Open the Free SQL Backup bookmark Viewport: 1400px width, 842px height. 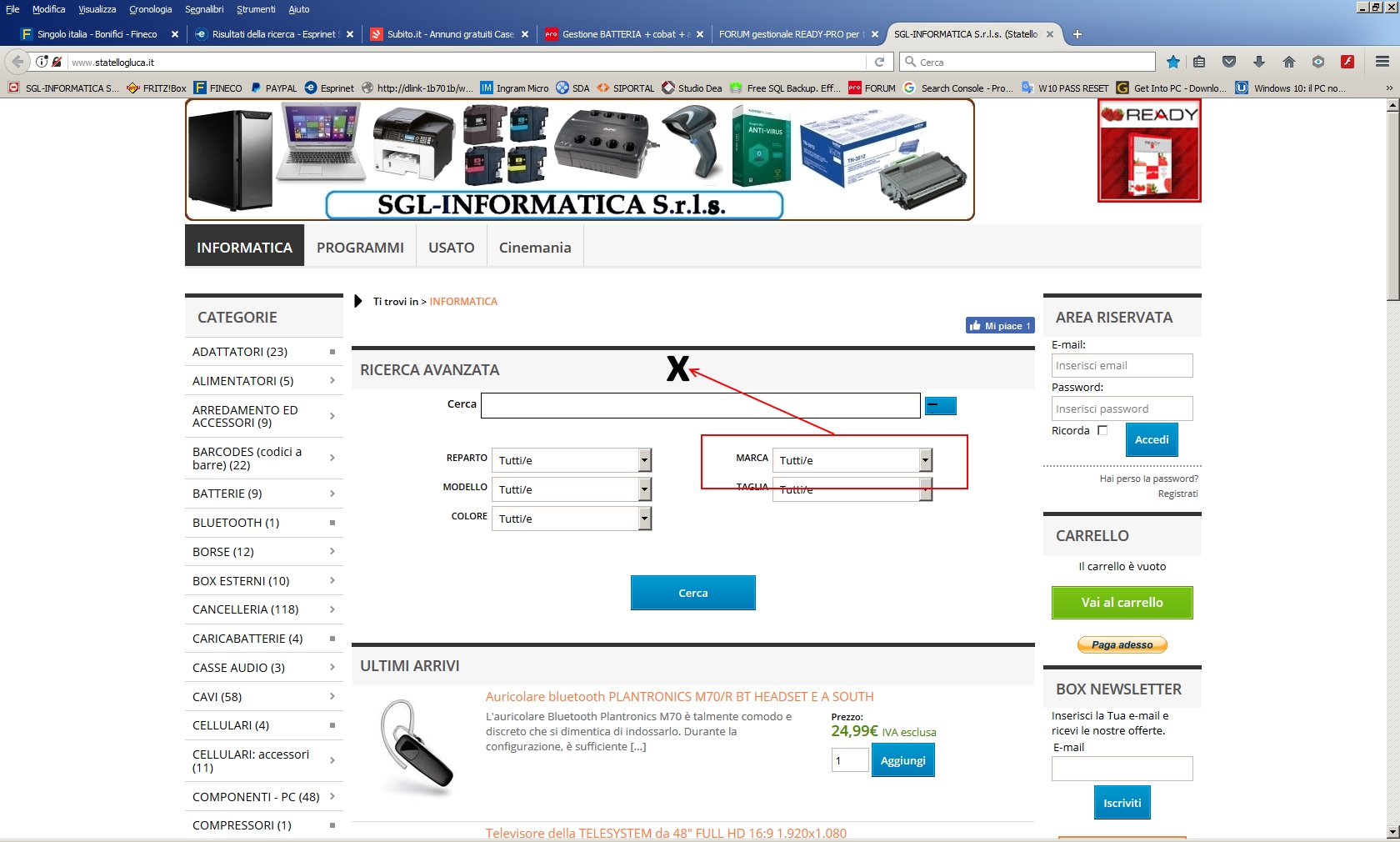pyautogui.click(x=785, y=88)
